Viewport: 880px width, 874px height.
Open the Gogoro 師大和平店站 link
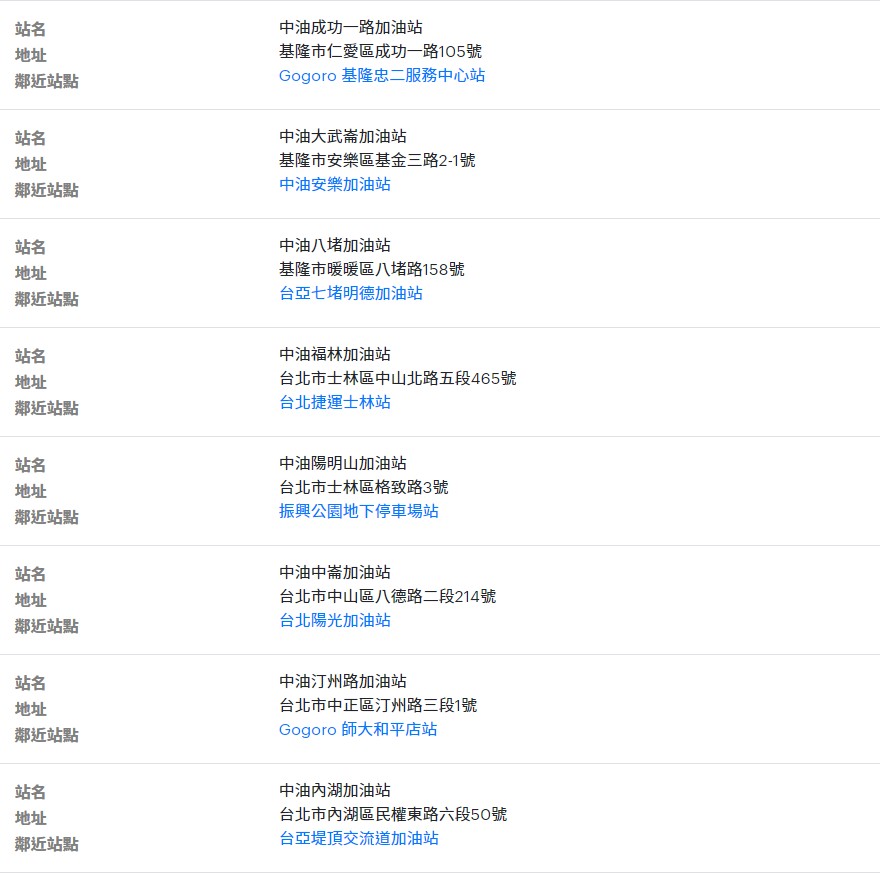pyautogui.click(x=358, y=730)
